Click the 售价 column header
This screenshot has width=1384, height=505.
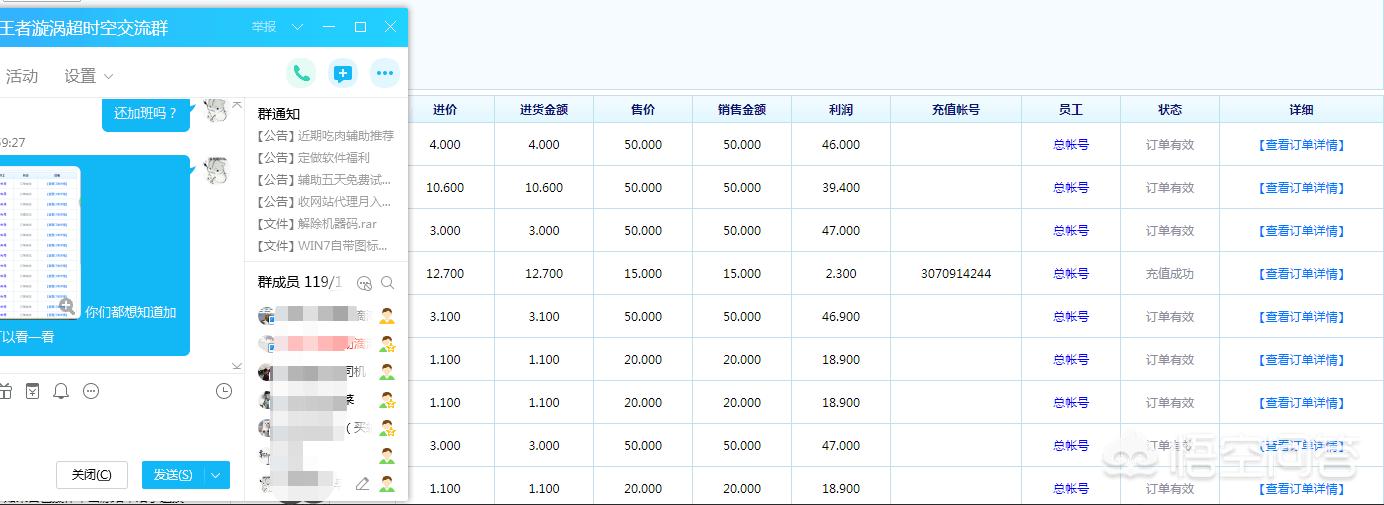pyautogui.click(x=643, y=110)
